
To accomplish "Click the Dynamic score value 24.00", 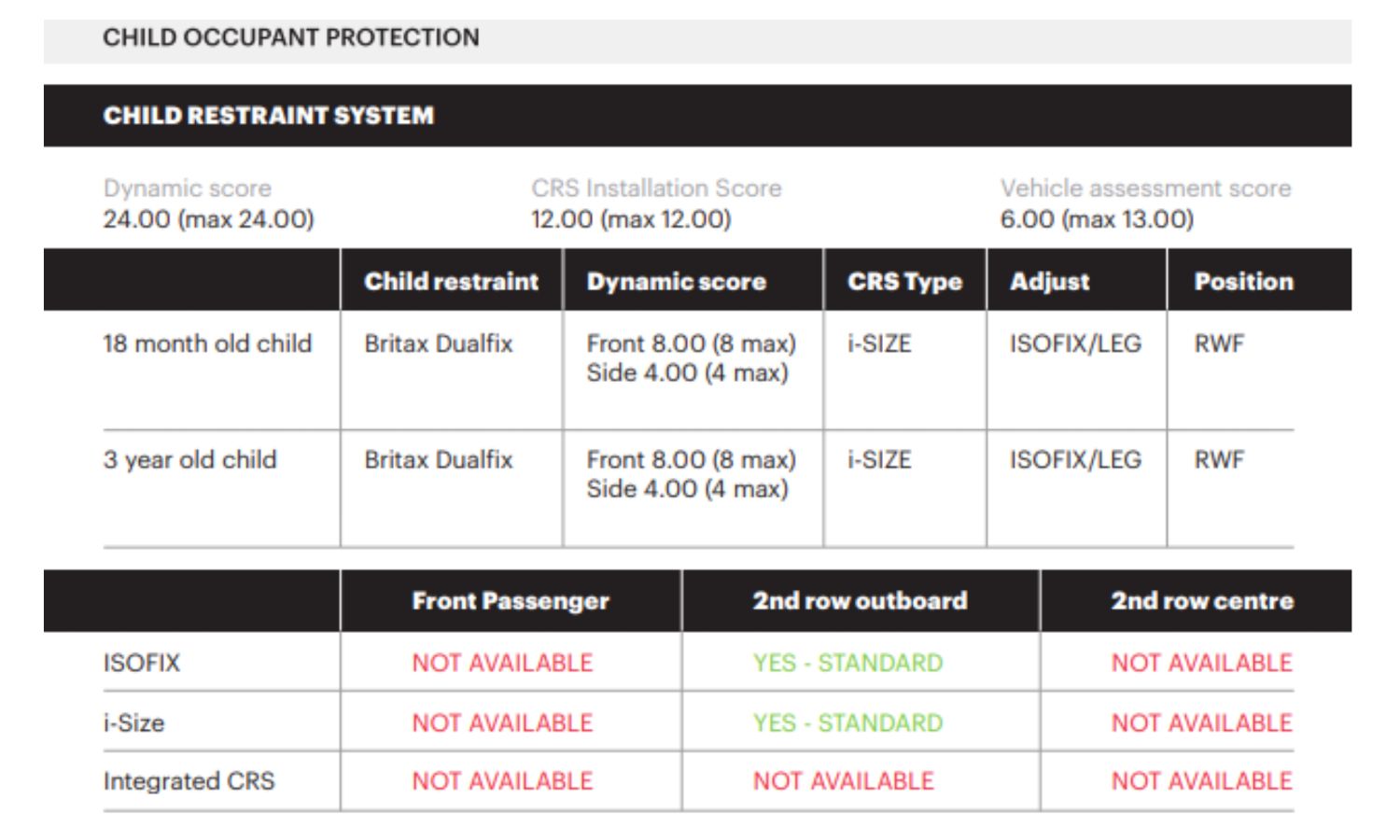I will pyautogui.click(x=209, y=219).
